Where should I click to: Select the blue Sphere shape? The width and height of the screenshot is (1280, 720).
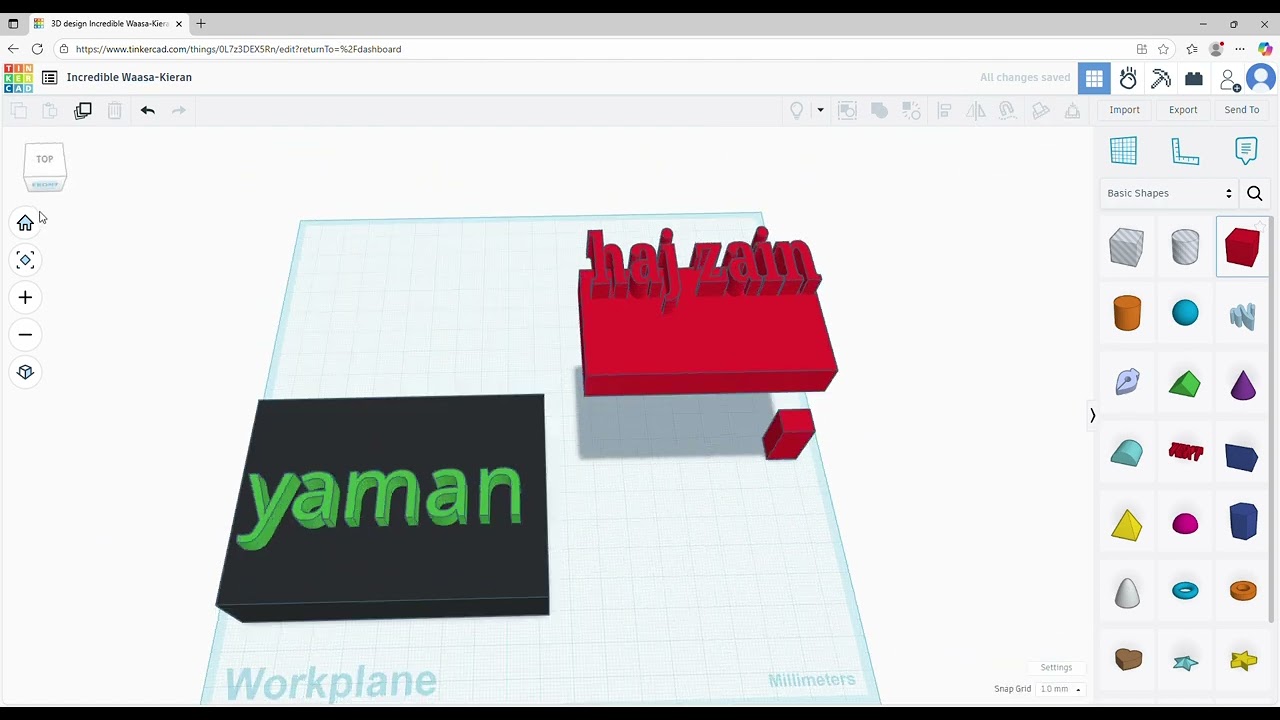(x=1185, y=313)
